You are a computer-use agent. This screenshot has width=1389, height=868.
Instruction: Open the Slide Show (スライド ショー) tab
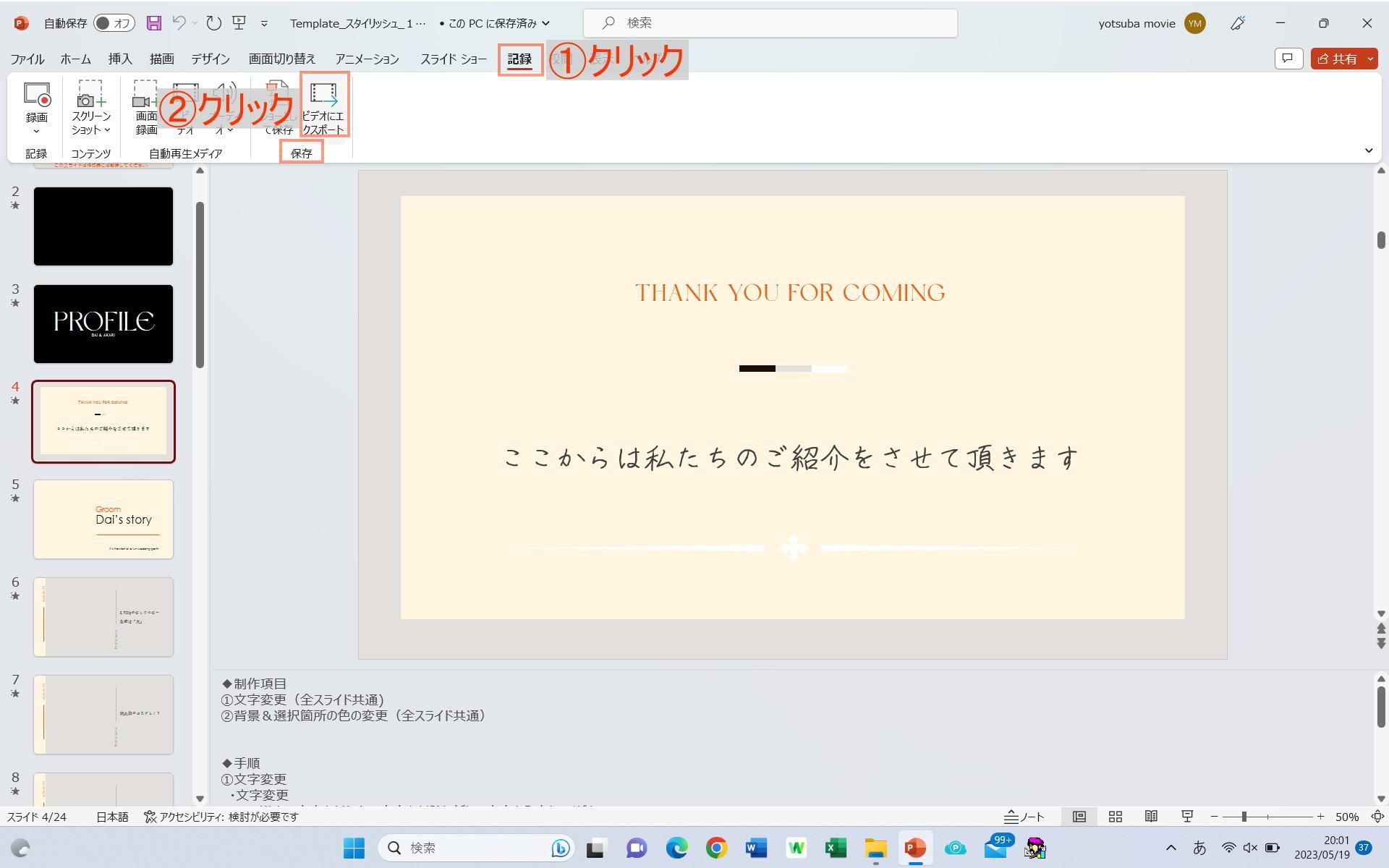point(454,59)
